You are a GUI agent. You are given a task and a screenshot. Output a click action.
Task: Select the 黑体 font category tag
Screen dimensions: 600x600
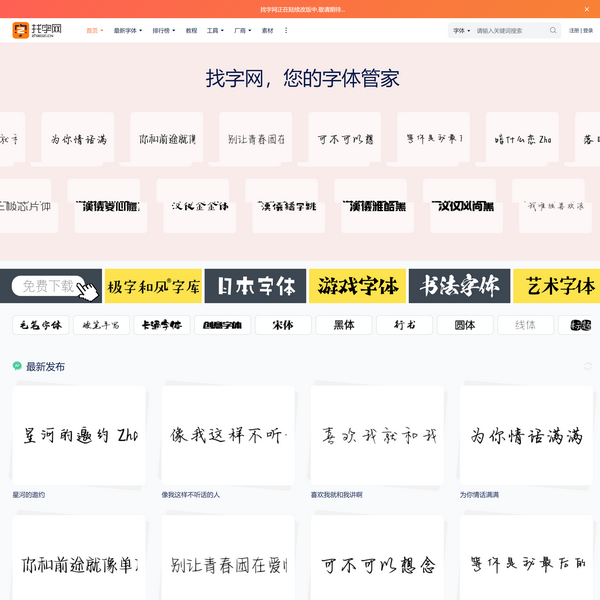[x=343, y=325]
